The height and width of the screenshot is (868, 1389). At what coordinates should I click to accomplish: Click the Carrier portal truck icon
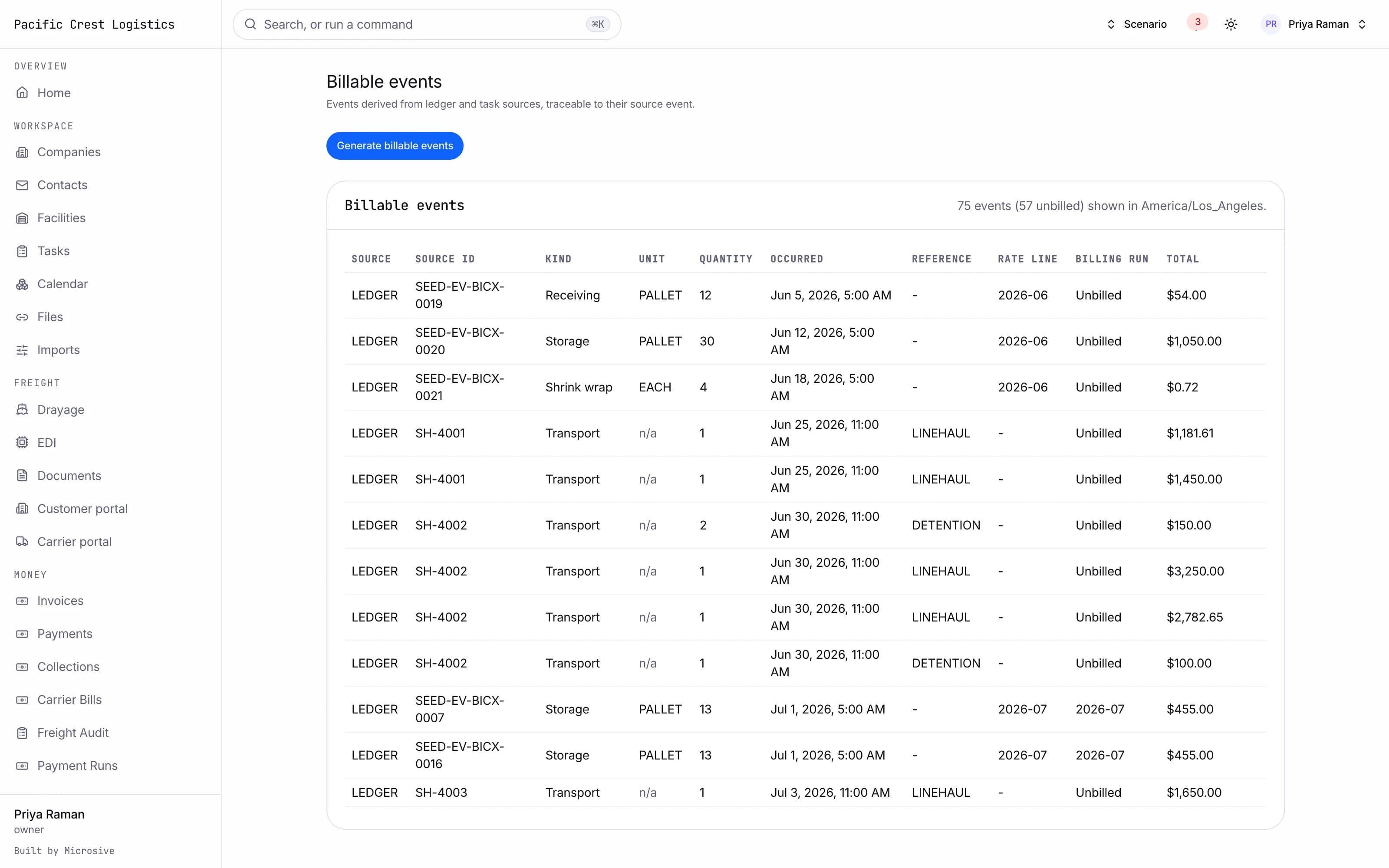click(x=22, y=541)
